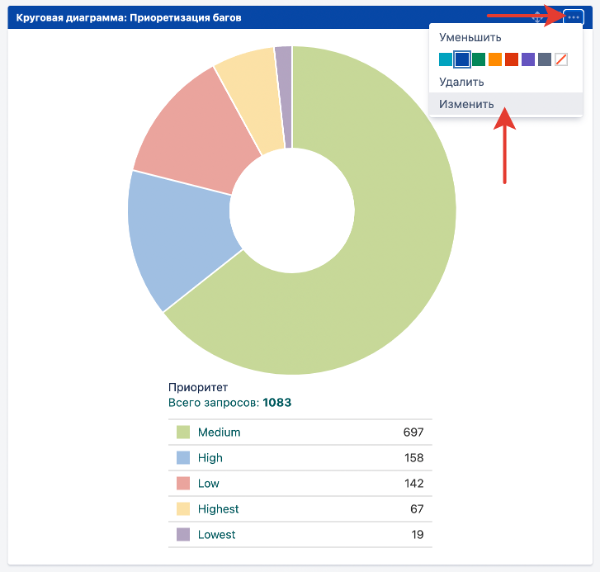Click the green Medium legend color square
Viewport: 600px width, 572px height.
(x=183, y=432)
